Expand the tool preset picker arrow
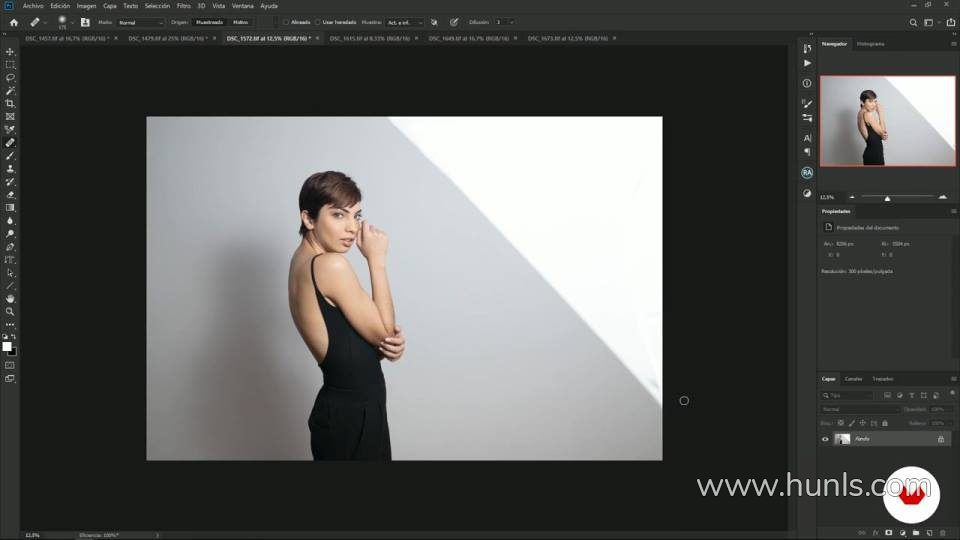Viewport: 960px width, 540px height. coord(45,23)
